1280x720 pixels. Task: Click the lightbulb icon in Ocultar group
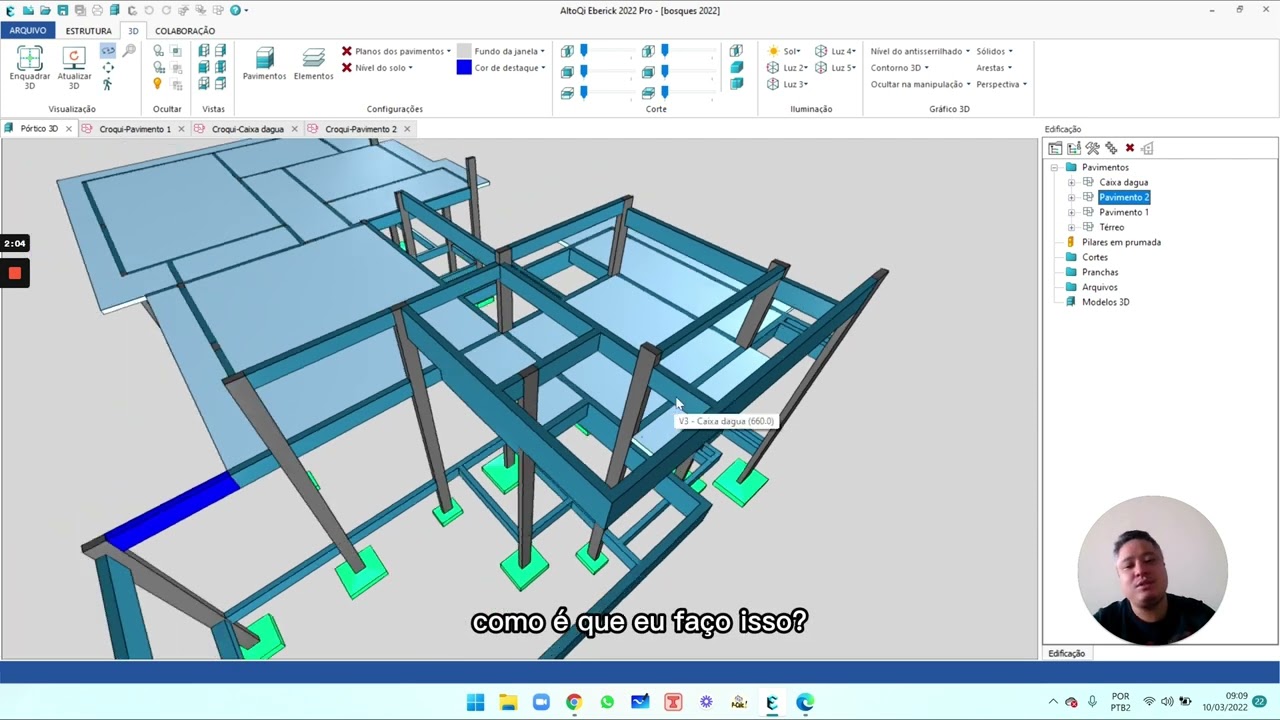[158, 84]
